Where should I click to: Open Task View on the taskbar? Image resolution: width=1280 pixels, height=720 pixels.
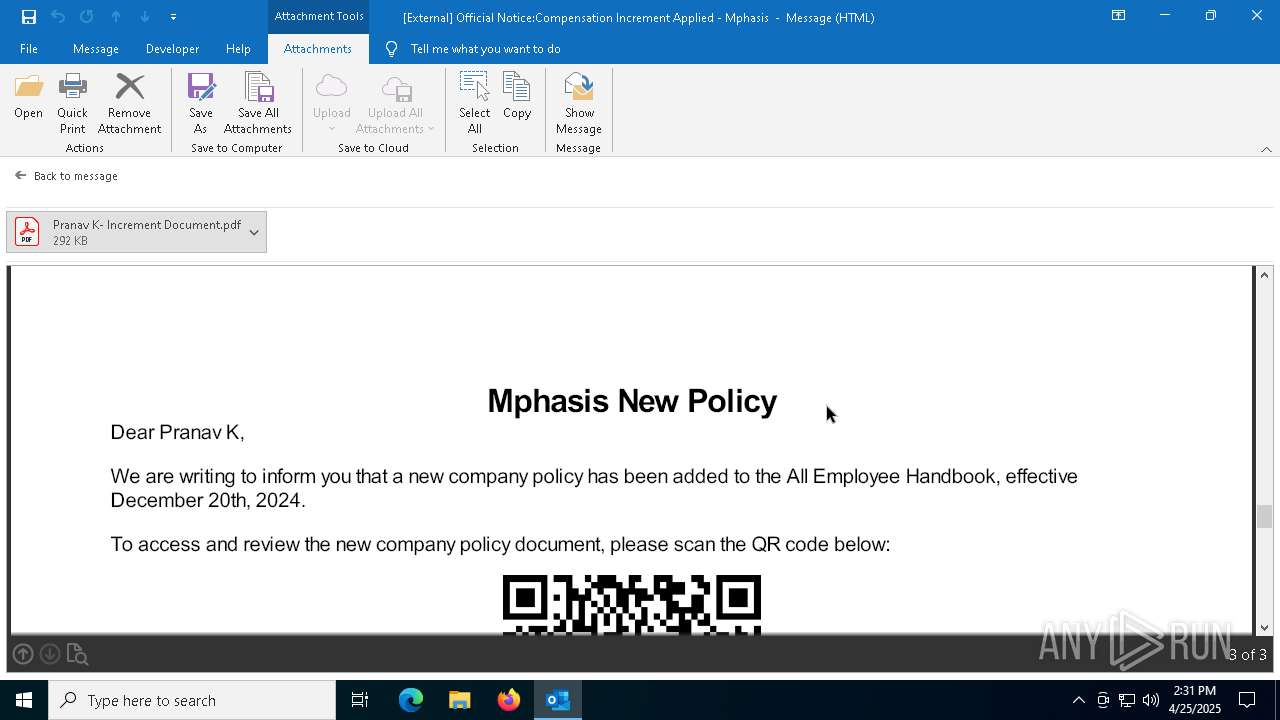[360, 700]
